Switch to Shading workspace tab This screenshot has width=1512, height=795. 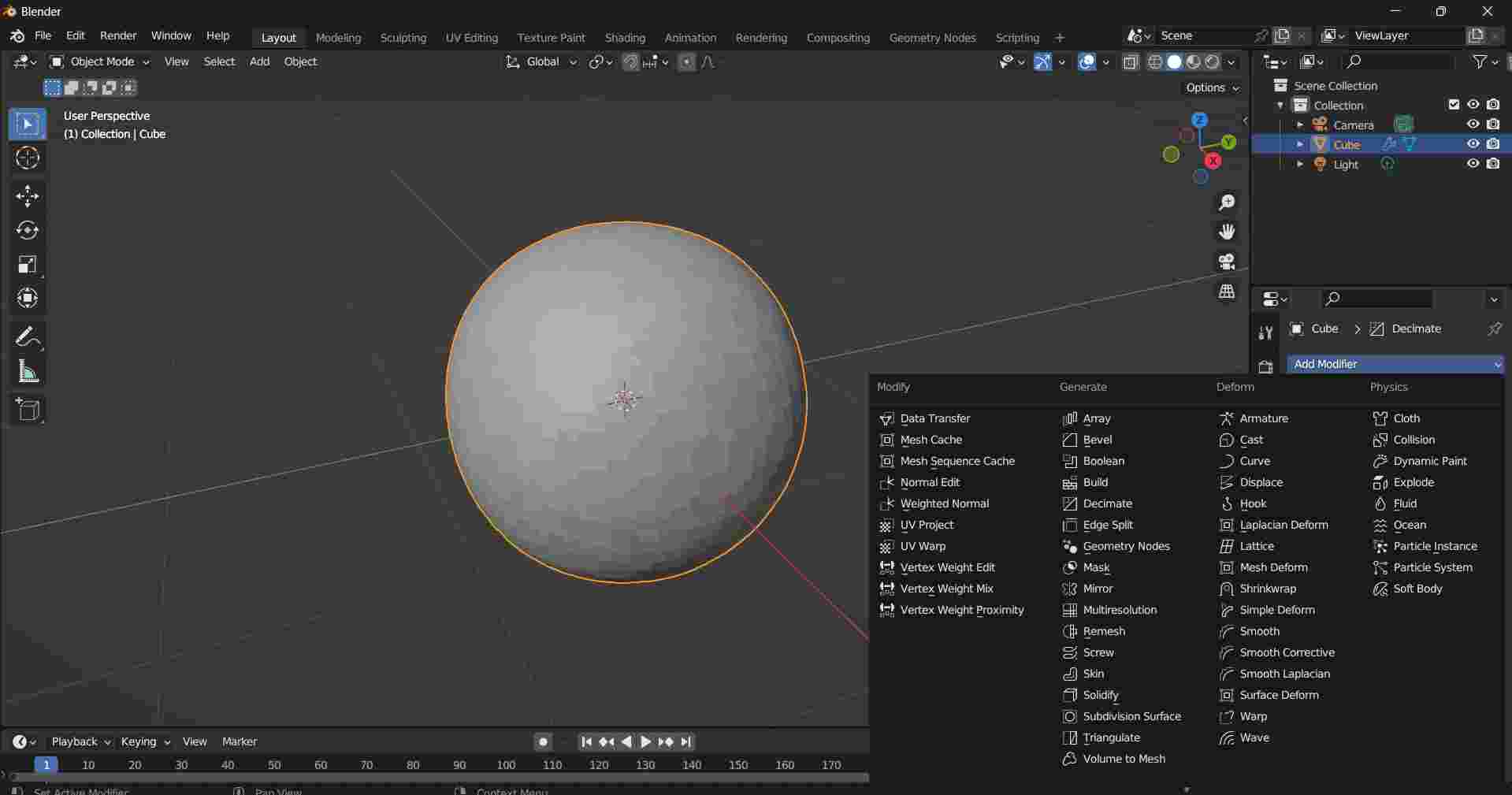[x=625, y=37]
